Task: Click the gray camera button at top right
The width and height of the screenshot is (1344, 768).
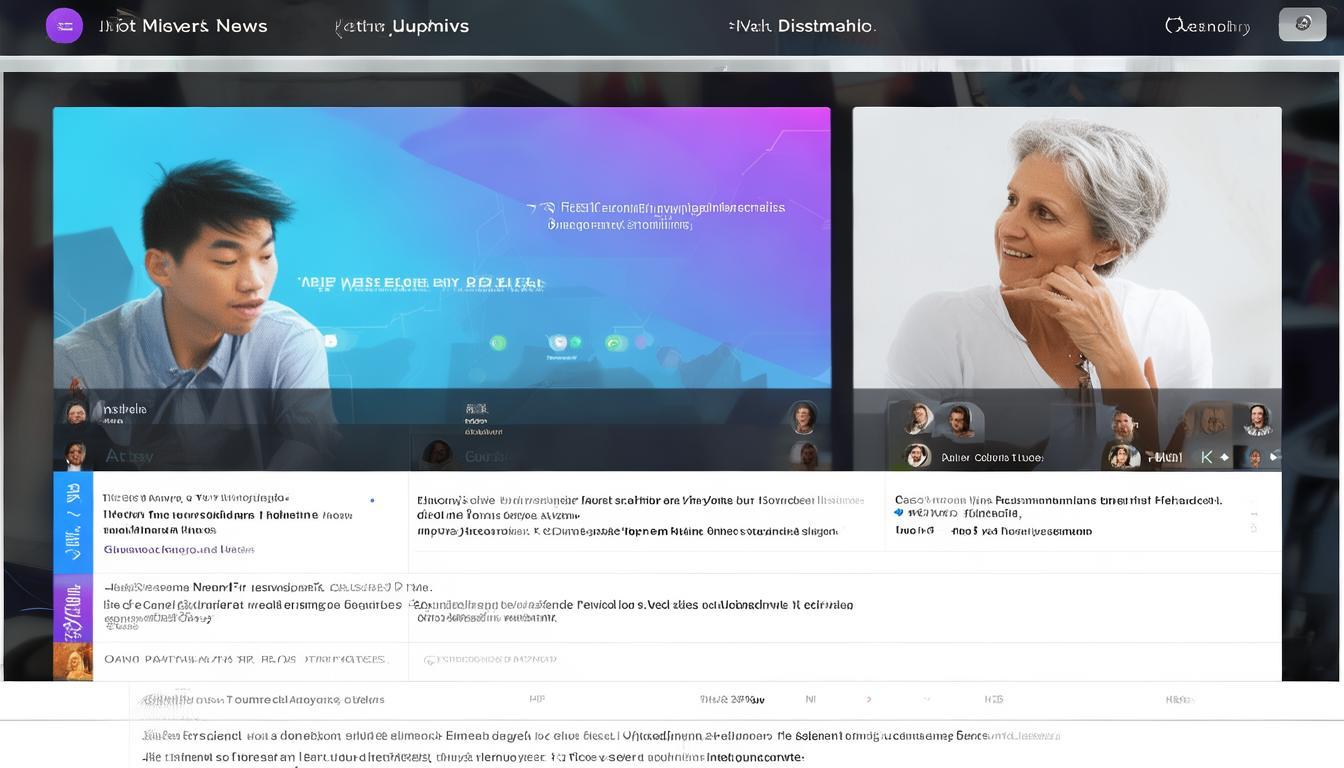Action: point(1302,24)
